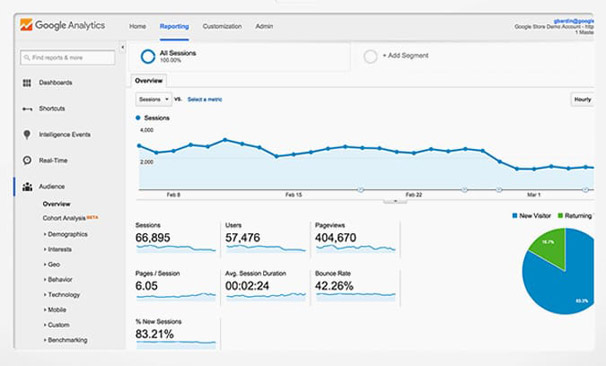Screen dimensions: 606x366
Task: Switch chart to Hourly view
Action: [x=582, y=99]
